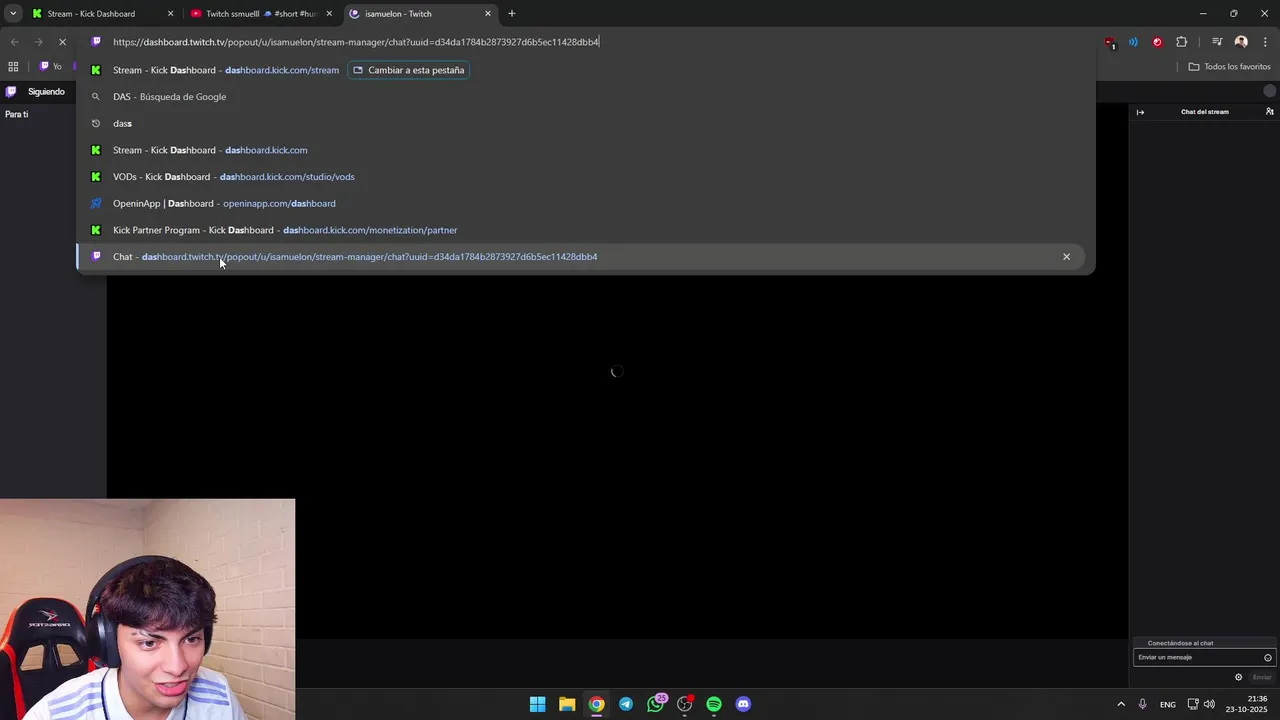Stop loading the page with the X button
Viewport: 1280px width, 720px height.
tap(62, 42)
